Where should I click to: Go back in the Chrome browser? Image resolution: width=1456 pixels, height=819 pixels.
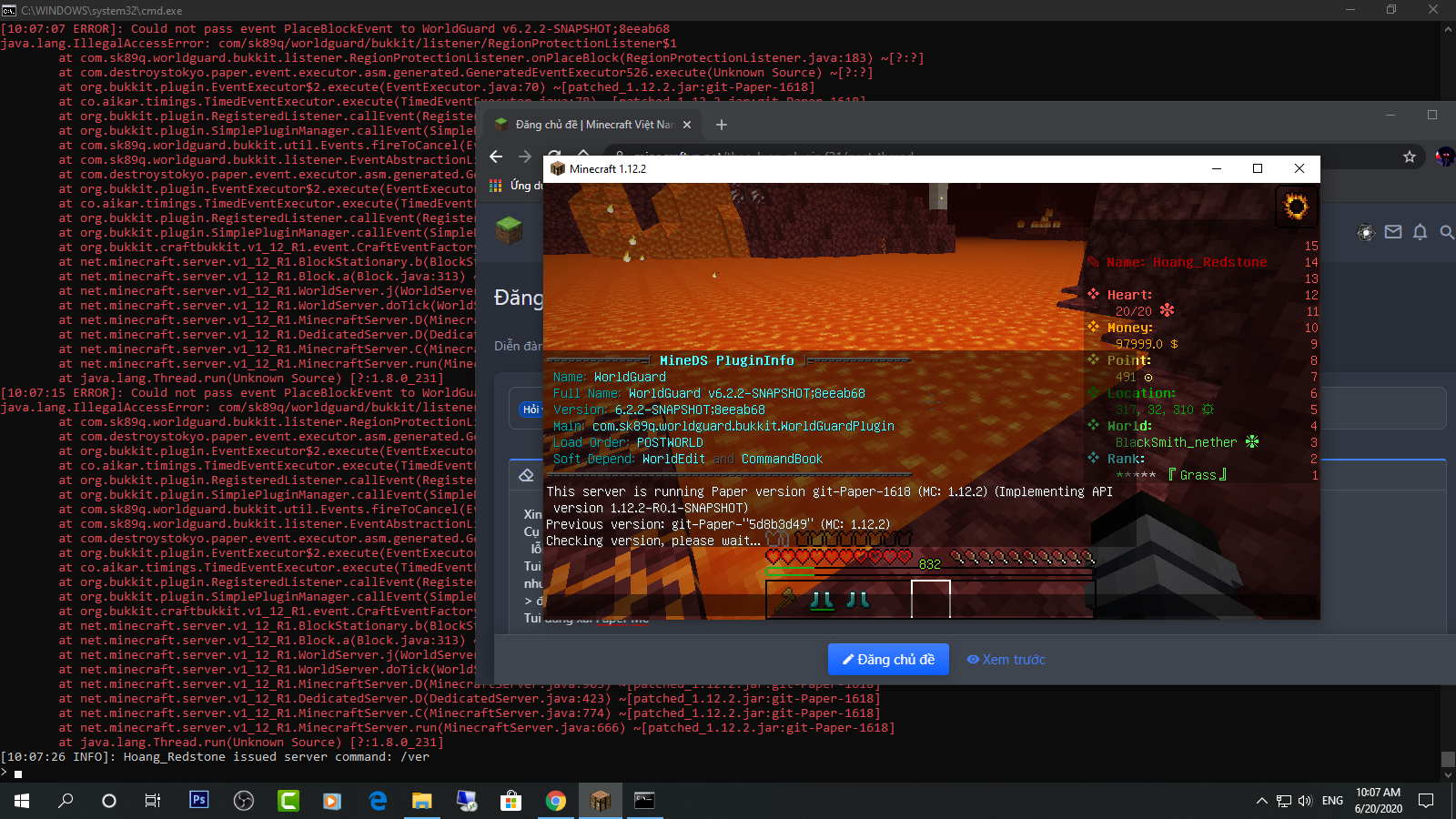click(x=496, y=157)
